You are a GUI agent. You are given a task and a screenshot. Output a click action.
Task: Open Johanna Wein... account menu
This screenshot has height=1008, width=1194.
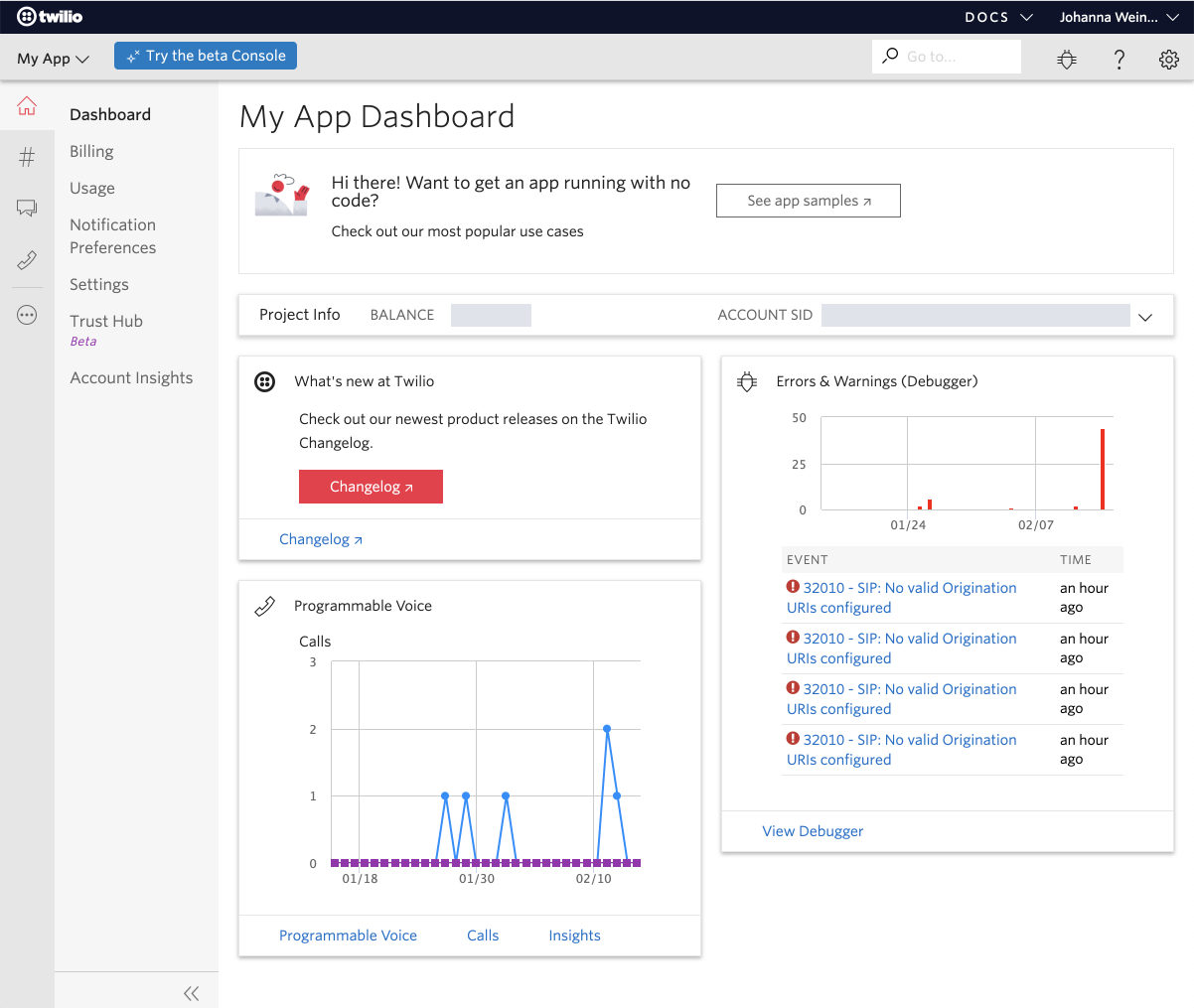pos(1119,17)
